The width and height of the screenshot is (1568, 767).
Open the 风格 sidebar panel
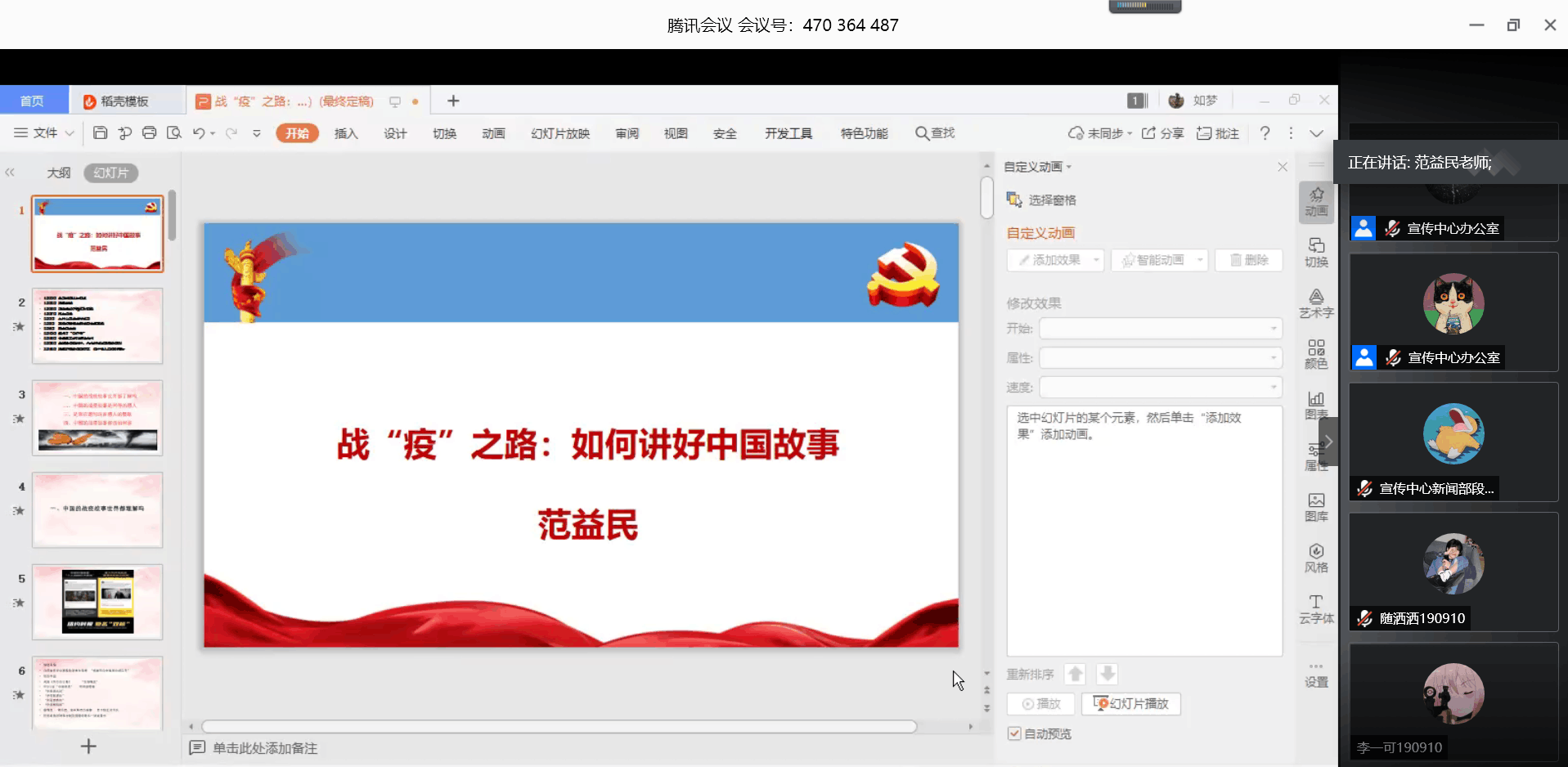1315,558
